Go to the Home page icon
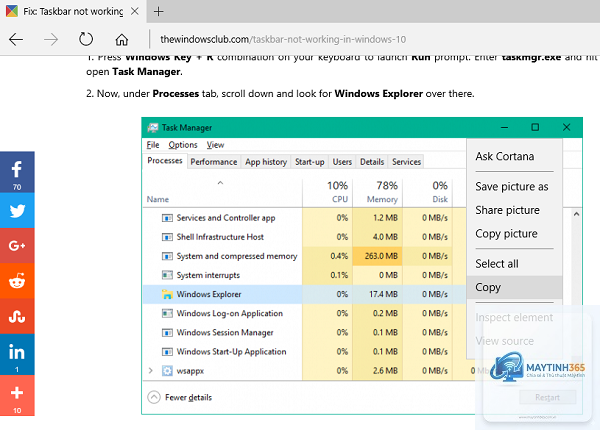 point(122,39)
